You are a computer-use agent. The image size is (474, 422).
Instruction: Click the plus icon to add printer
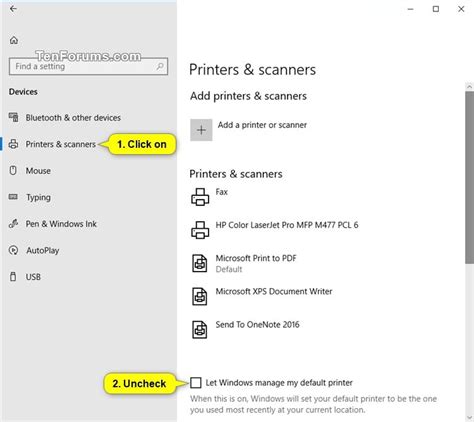(201, 130)
